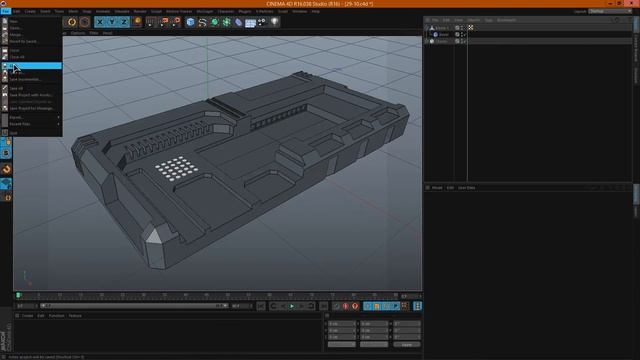The width and height of the screenshot is (640, 360).
Task: Click the Deformer blue capsule icon
Action: click(238, 22)
